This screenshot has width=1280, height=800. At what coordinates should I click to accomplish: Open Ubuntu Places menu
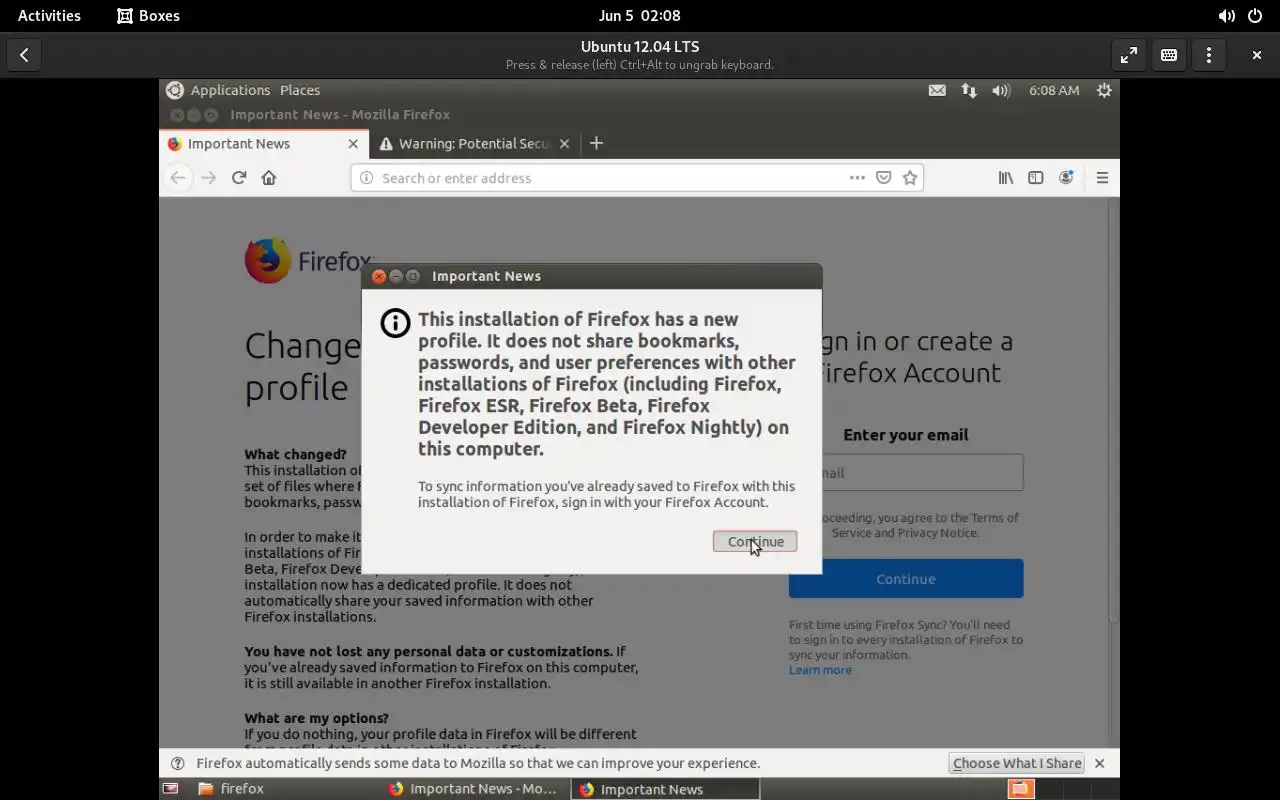(300, 90)
